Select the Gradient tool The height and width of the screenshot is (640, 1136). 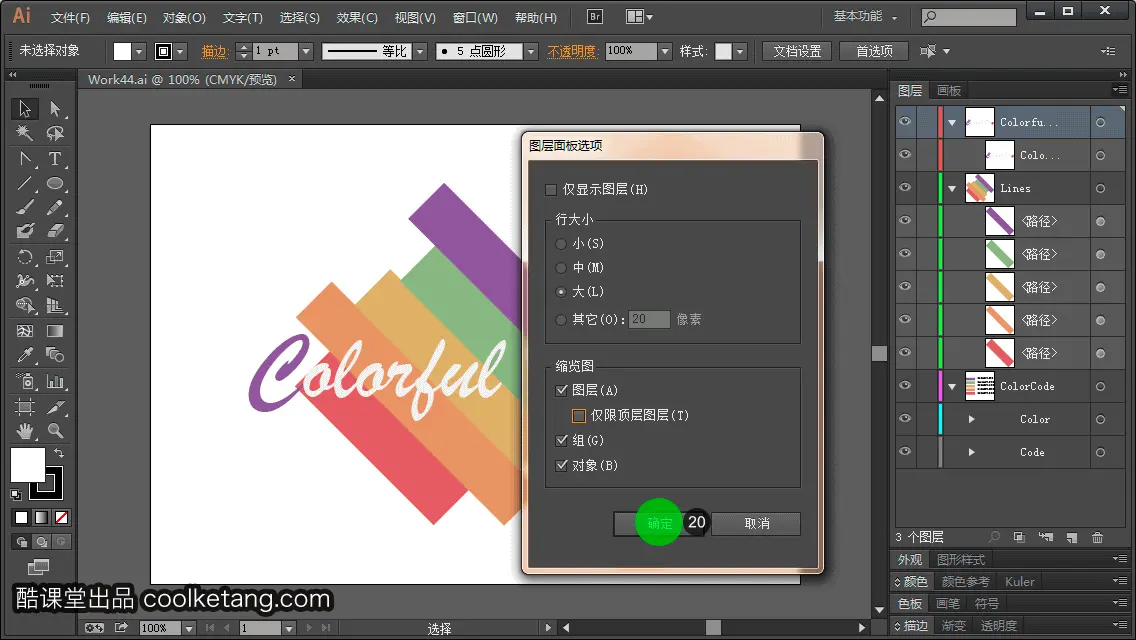point(55,331)
